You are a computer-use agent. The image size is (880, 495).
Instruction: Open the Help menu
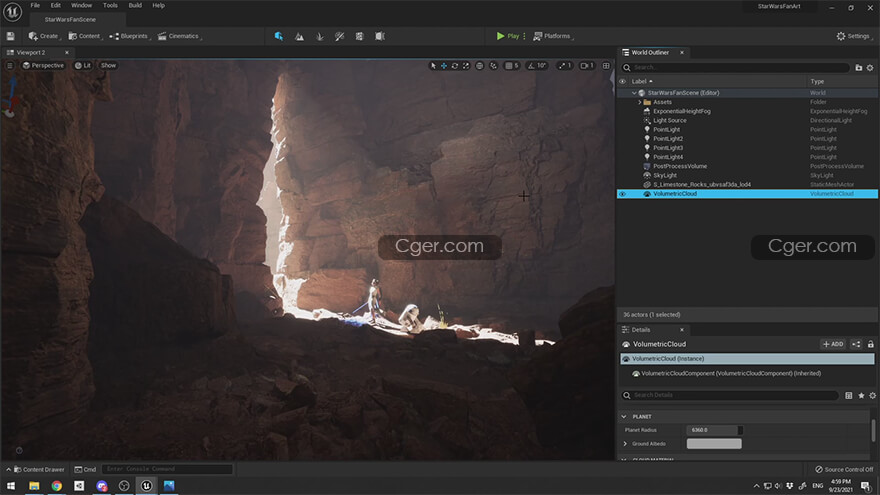click(159, 6)
